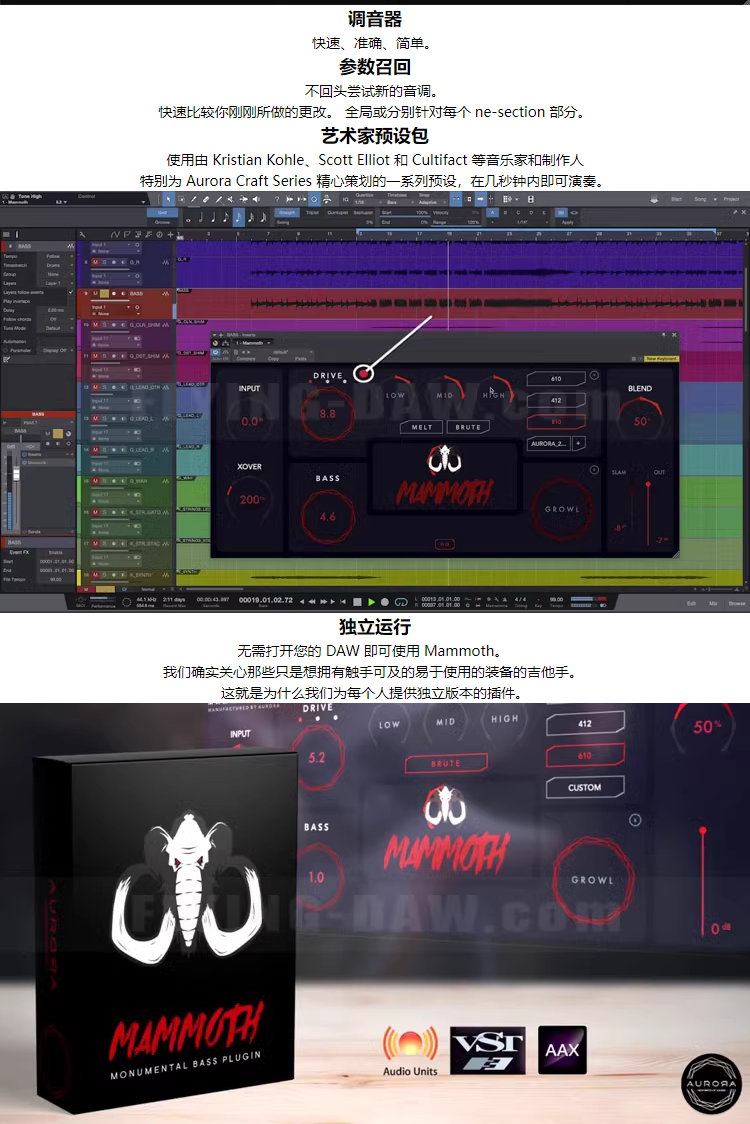The image size is (750, 1124).
Task: Click the IQ quantize icon
Action: [345, 199]
